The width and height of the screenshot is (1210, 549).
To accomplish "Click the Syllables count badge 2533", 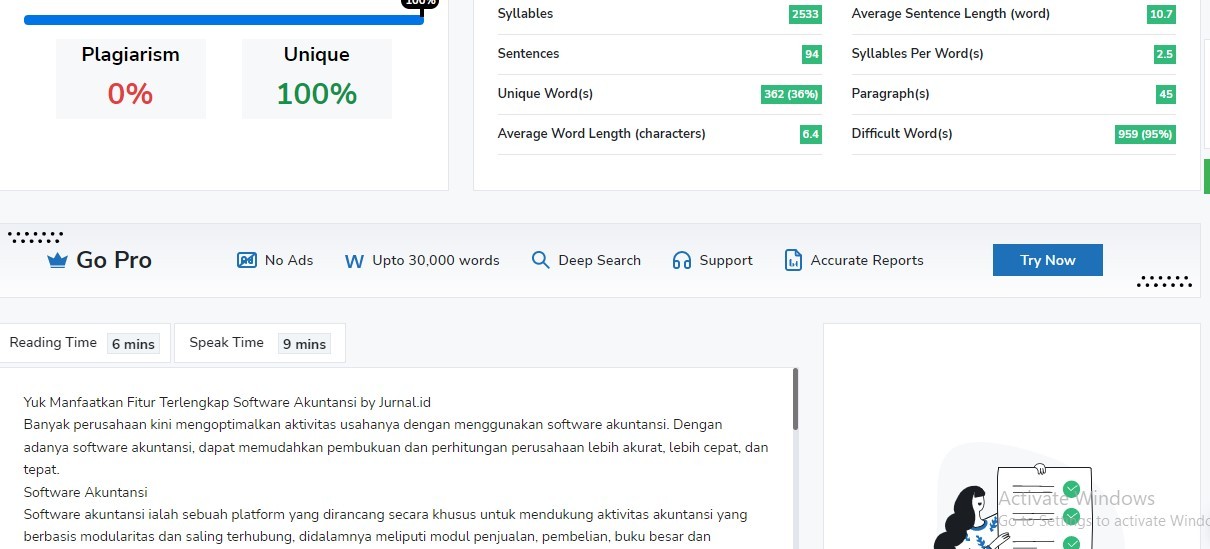I will coord(804,14).
